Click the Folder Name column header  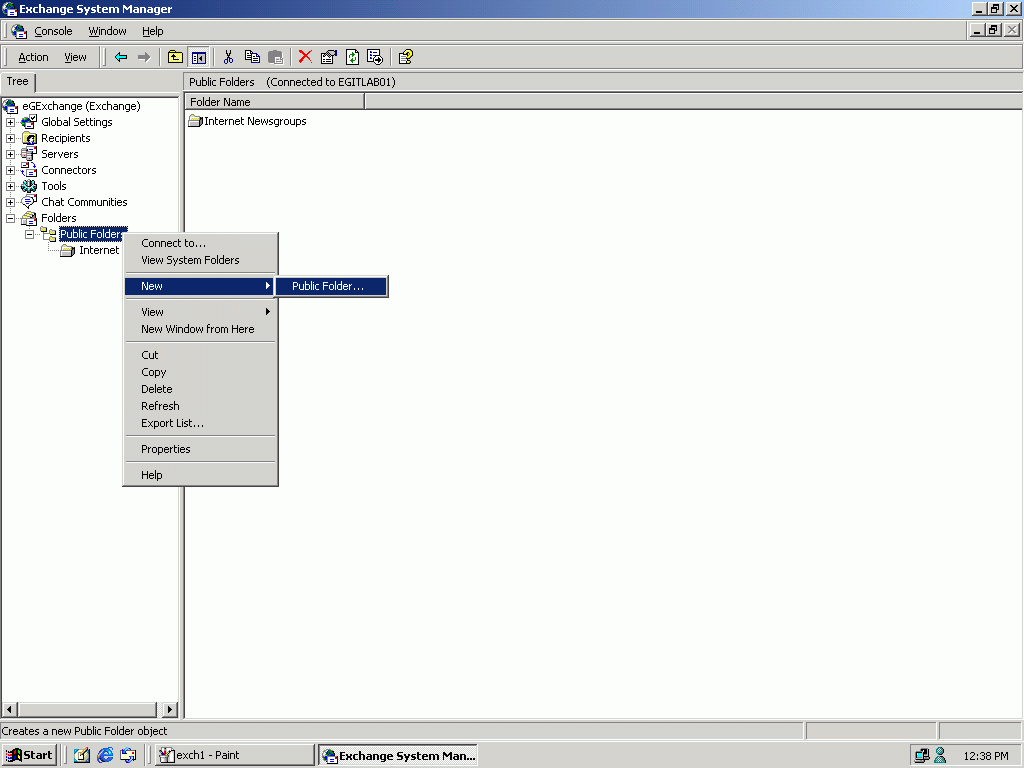(274, 102)
